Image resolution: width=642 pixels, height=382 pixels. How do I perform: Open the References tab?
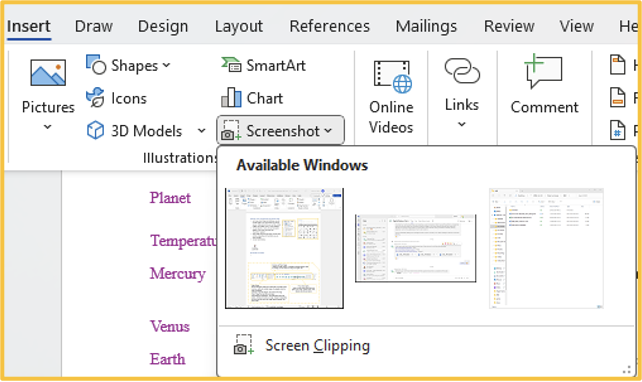click(x=330, y=27)
